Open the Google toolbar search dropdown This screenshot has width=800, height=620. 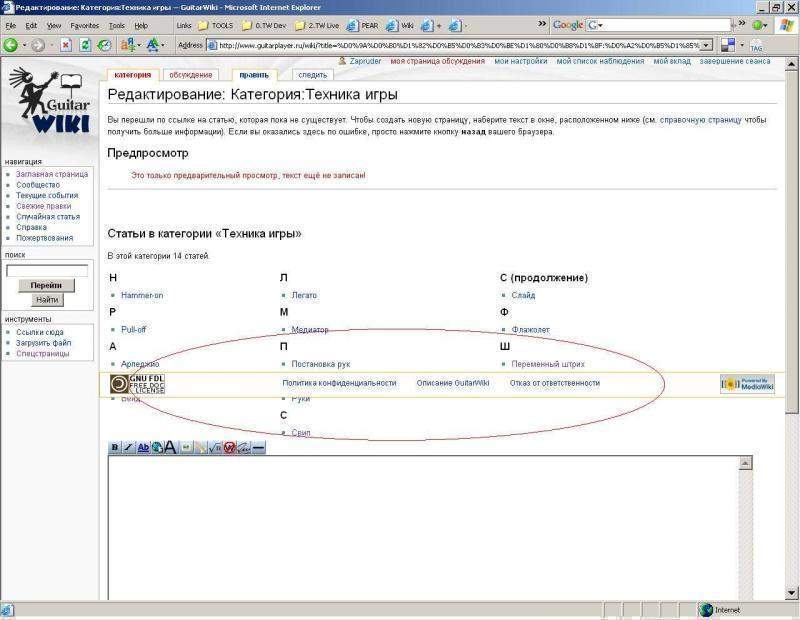pyautogui.click(x=601, y=25)
